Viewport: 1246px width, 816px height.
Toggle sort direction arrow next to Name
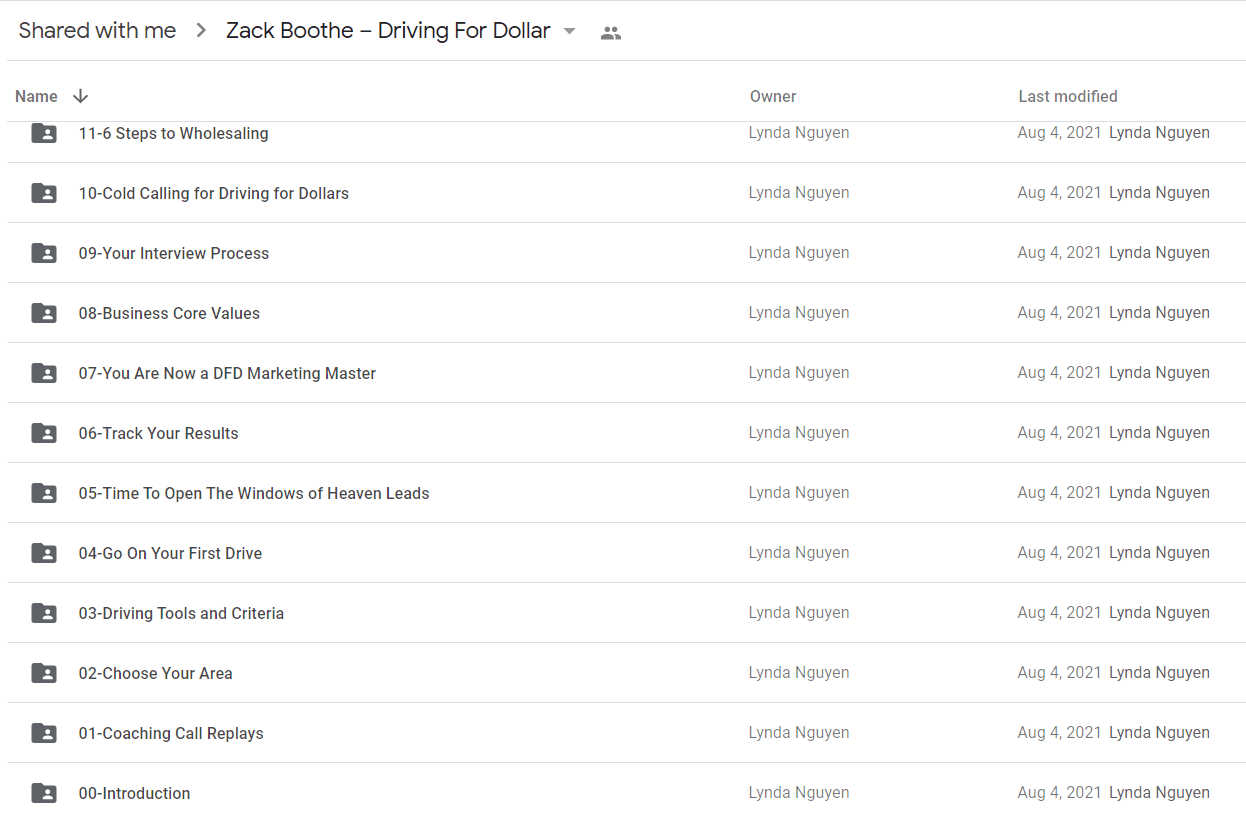pyautogui.click(x=81, y=96)
